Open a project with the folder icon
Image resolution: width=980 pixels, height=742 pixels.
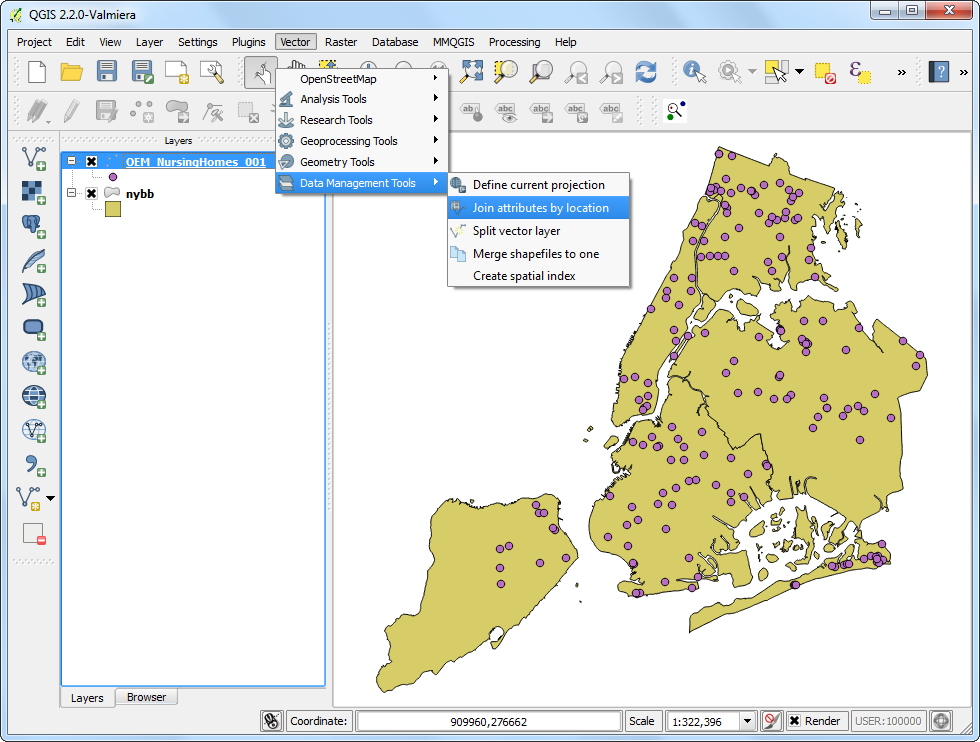pyautogui.click(x=72, y=72)
